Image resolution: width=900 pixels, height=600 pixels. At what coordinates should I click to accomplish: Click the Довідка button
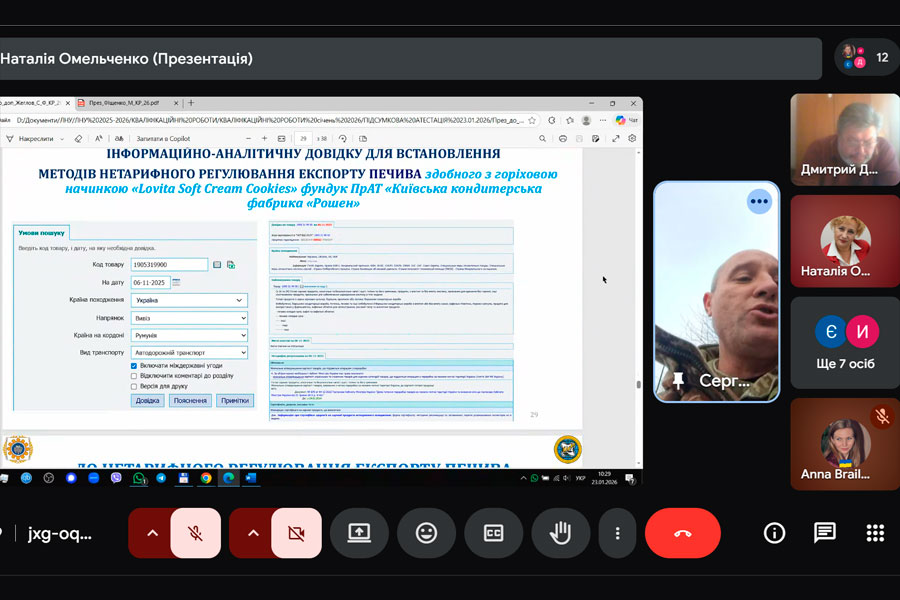point(148,401)
